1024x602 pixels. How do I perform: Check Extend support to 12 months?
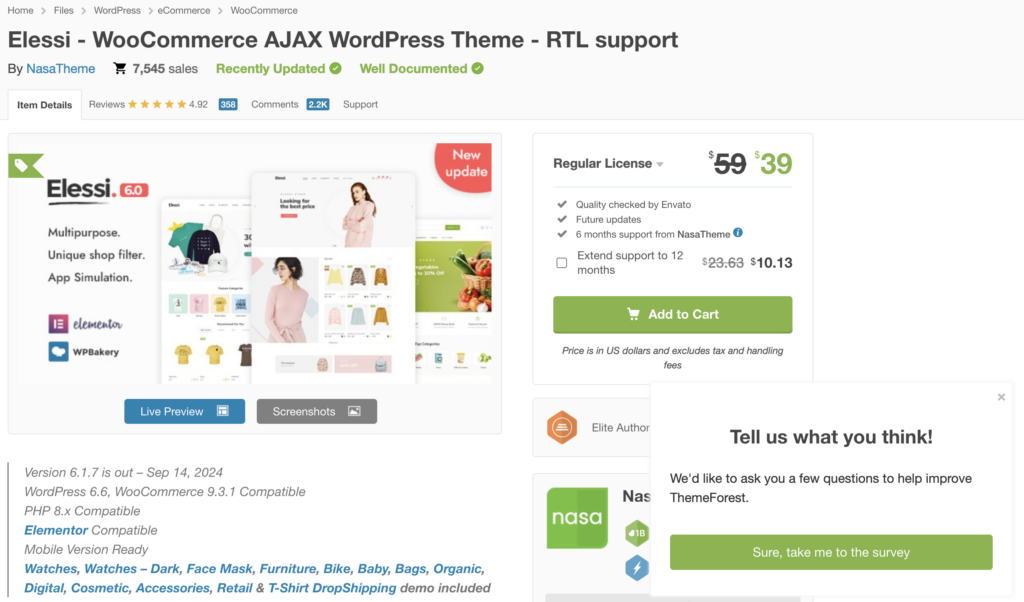(562, 262)
